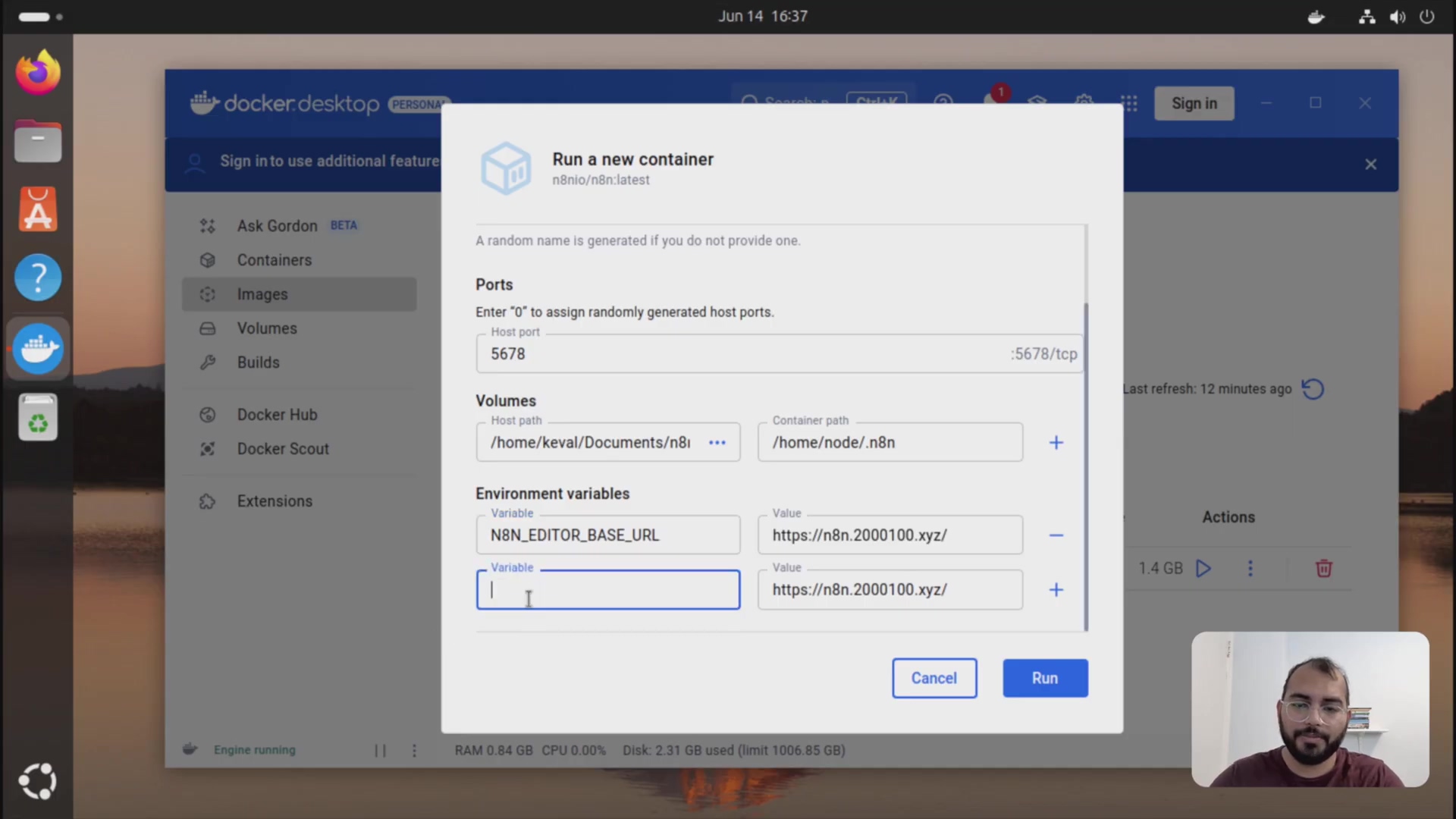This screenshot has width=1456, height=819.
Task: Delete image with trash icon
Action: [1323, 569]
